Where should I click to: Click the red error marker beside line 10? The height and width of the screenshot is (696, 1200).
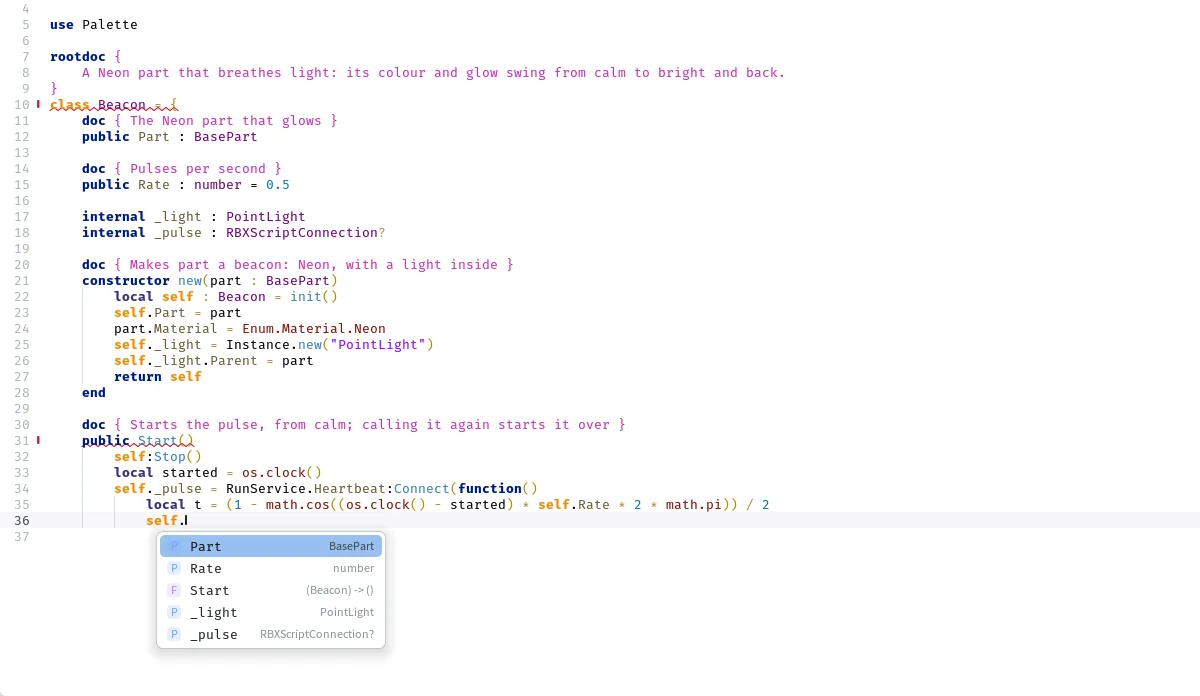[38, 104]
